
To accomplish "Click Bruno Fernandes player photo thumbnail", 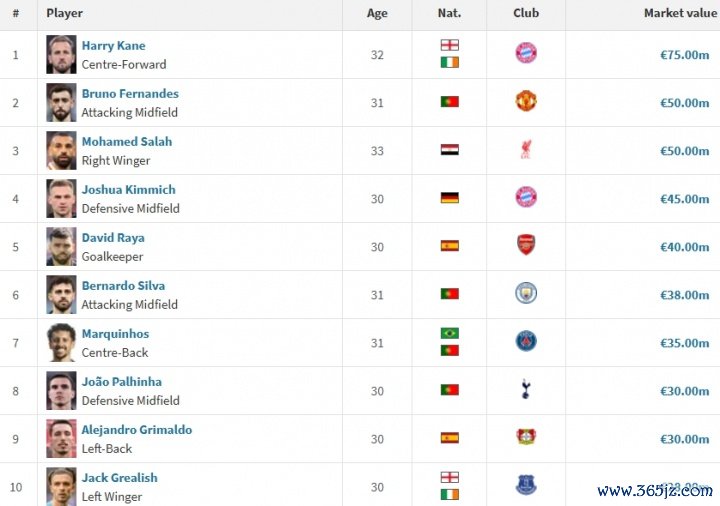I will click(x=61, y=102).
